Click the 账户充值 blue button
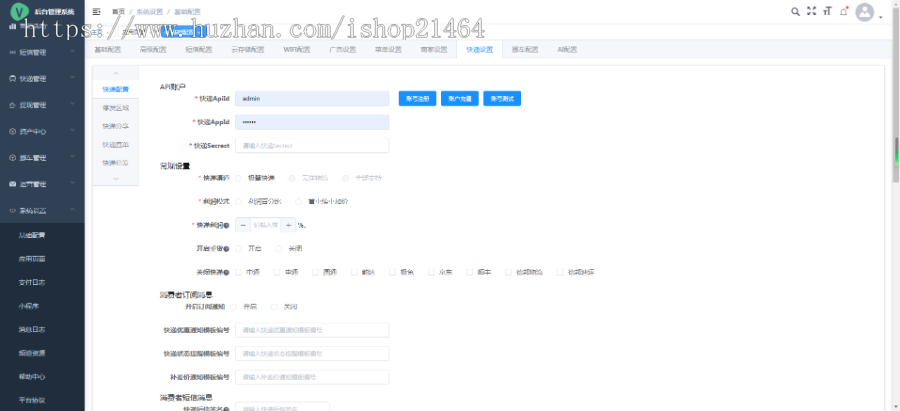The width and height of the screenshot is (900, 411). point(460,99)
